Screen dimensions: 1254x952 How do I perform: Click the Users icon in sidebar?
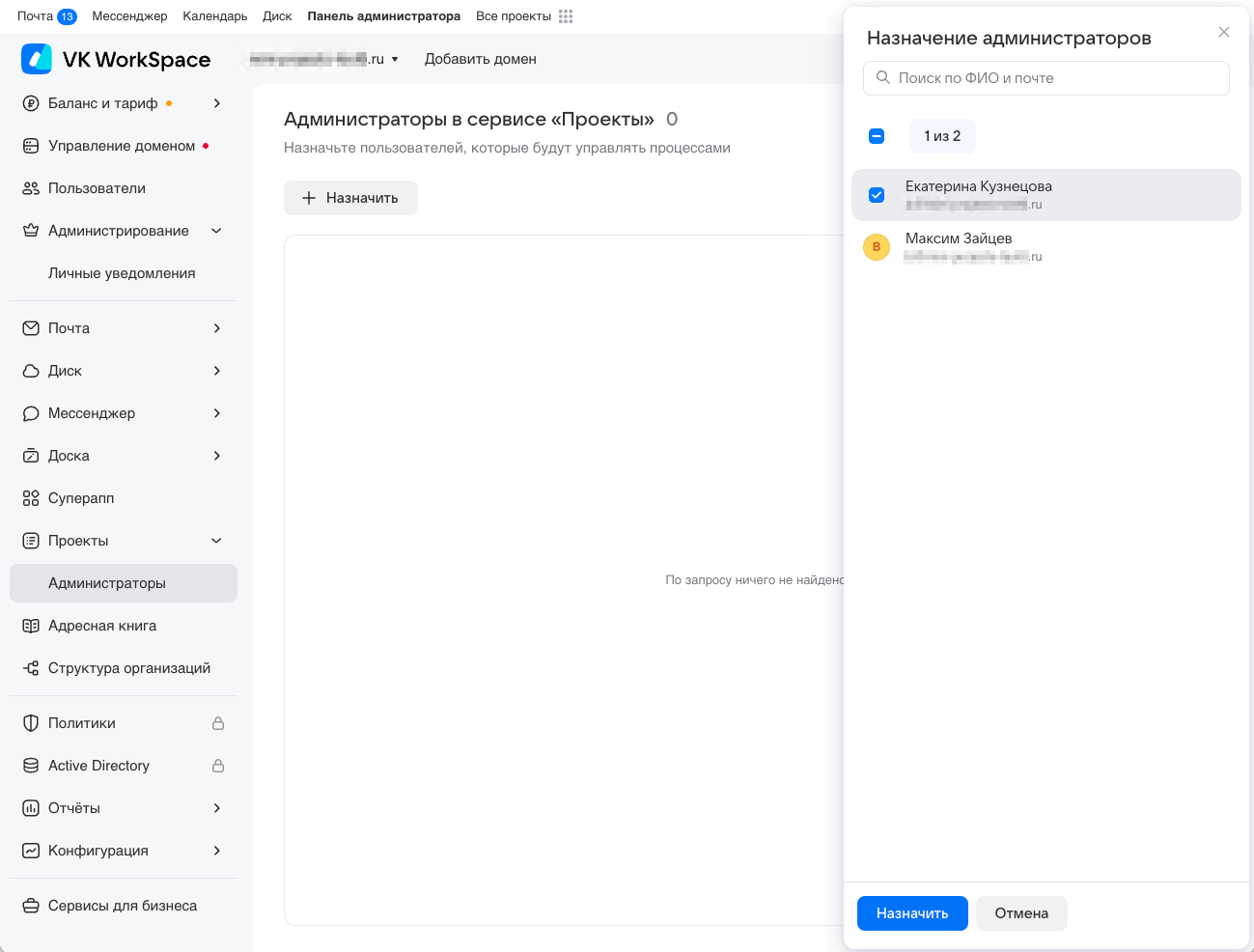pos(31,188)
